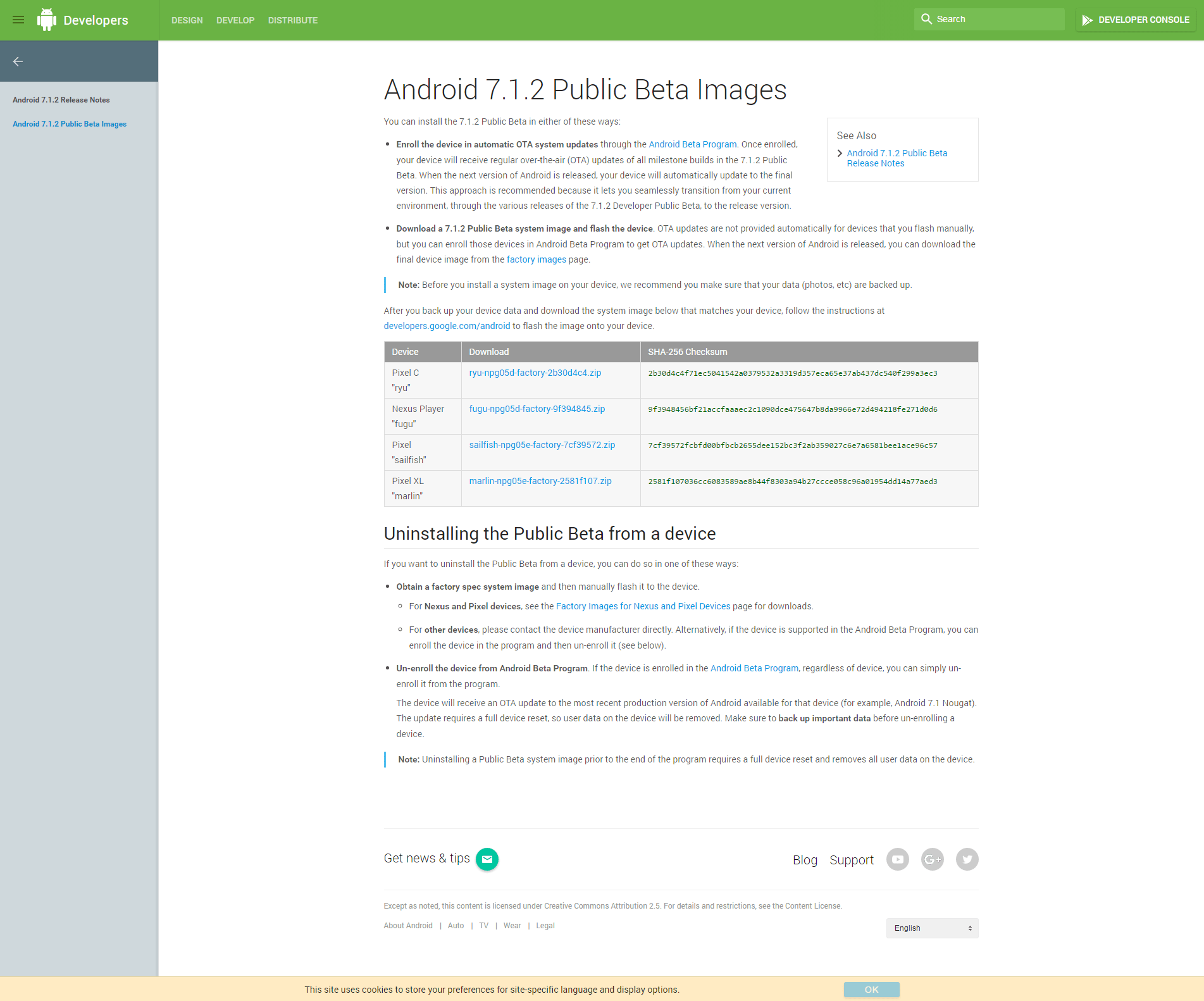Download marlin-npg05e factory zip for Pixel XL
The height and width of the screenshot is (1001, 1204).
click(540, 481)
